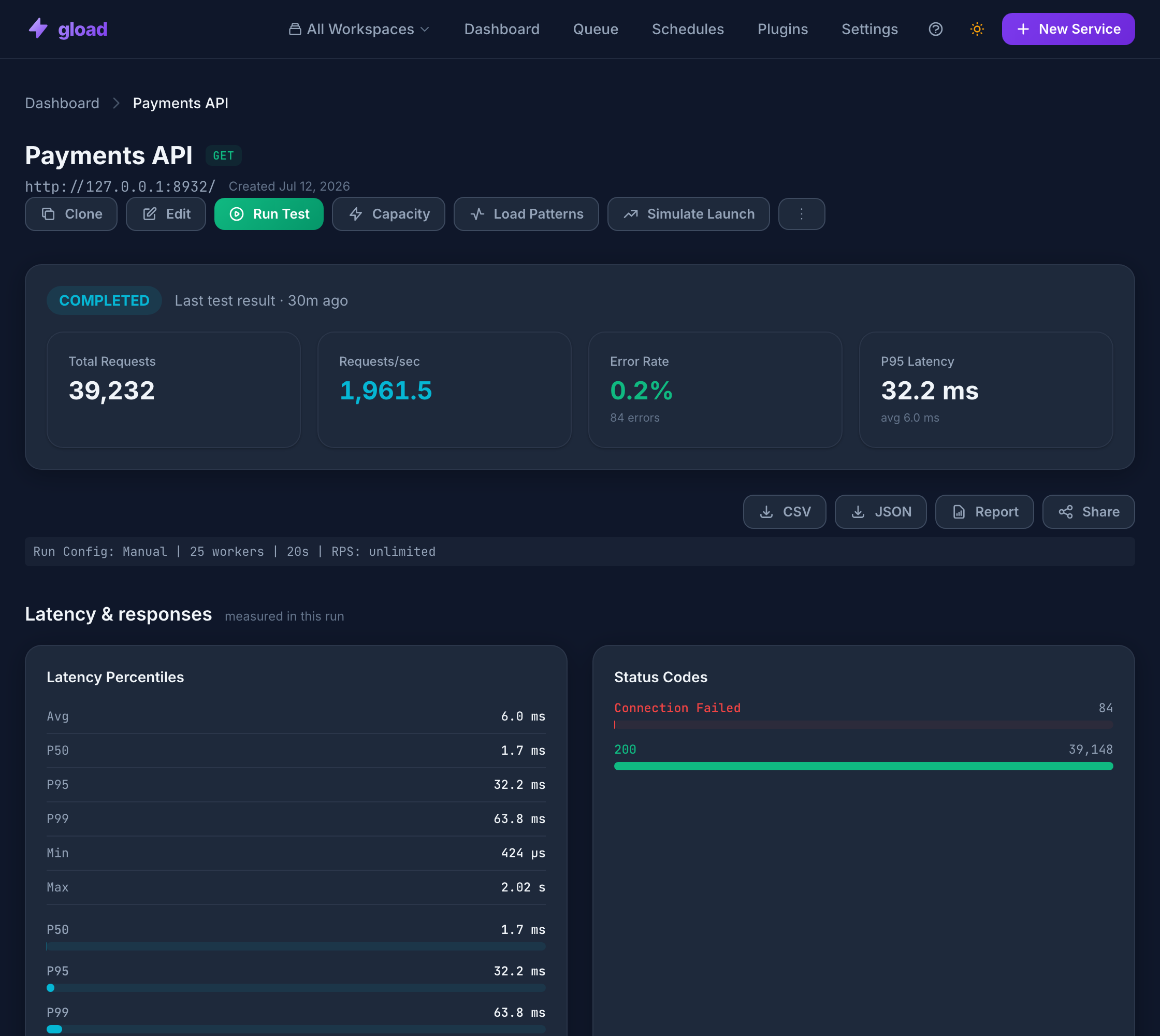Select the service URL http://127.0.0.1:8932/
Viewport: 1160px width, 1036px height.
[121, 186]
